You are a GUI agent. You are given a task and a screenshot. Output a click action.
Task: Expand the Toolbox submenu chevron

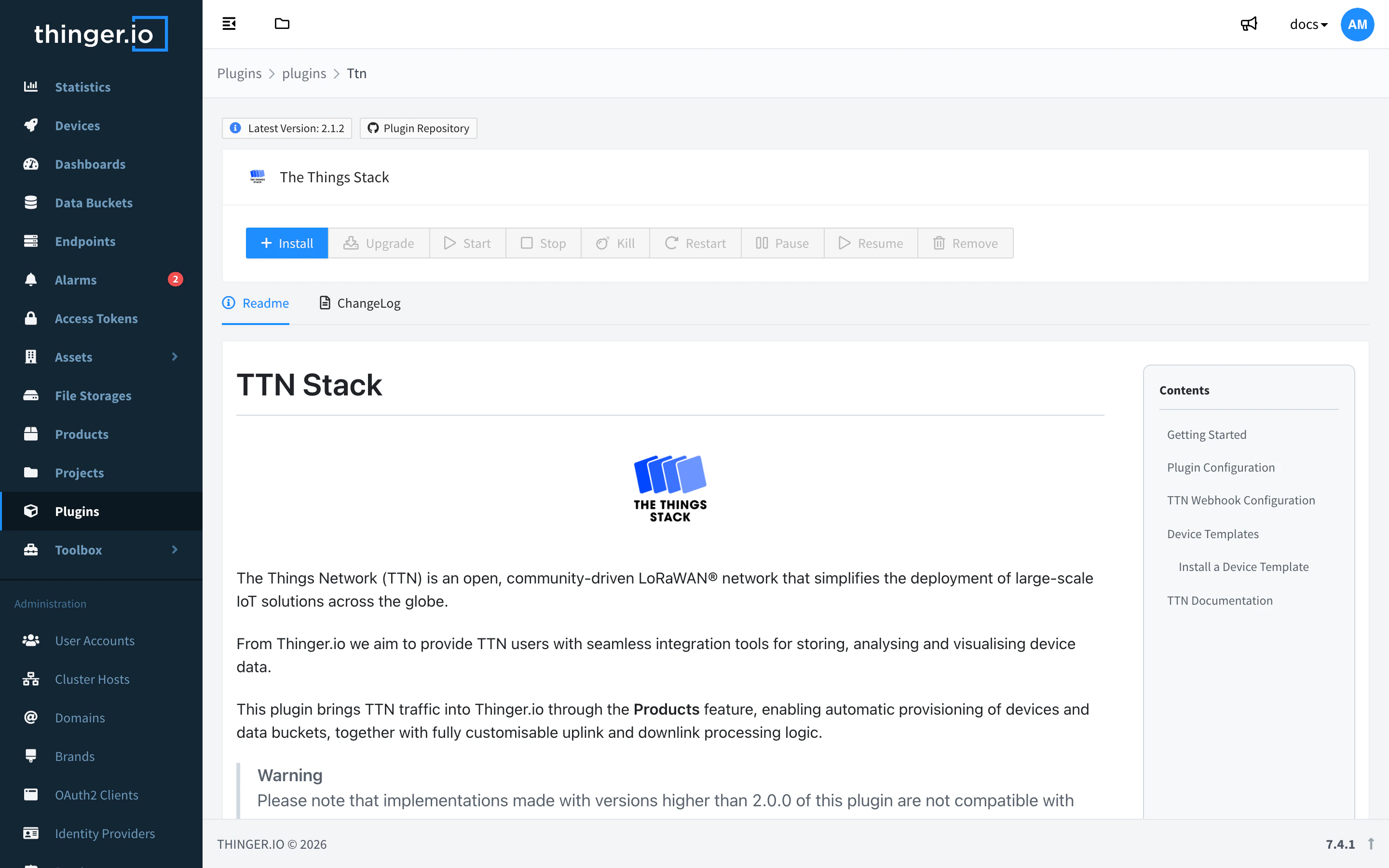coord(175,549)
